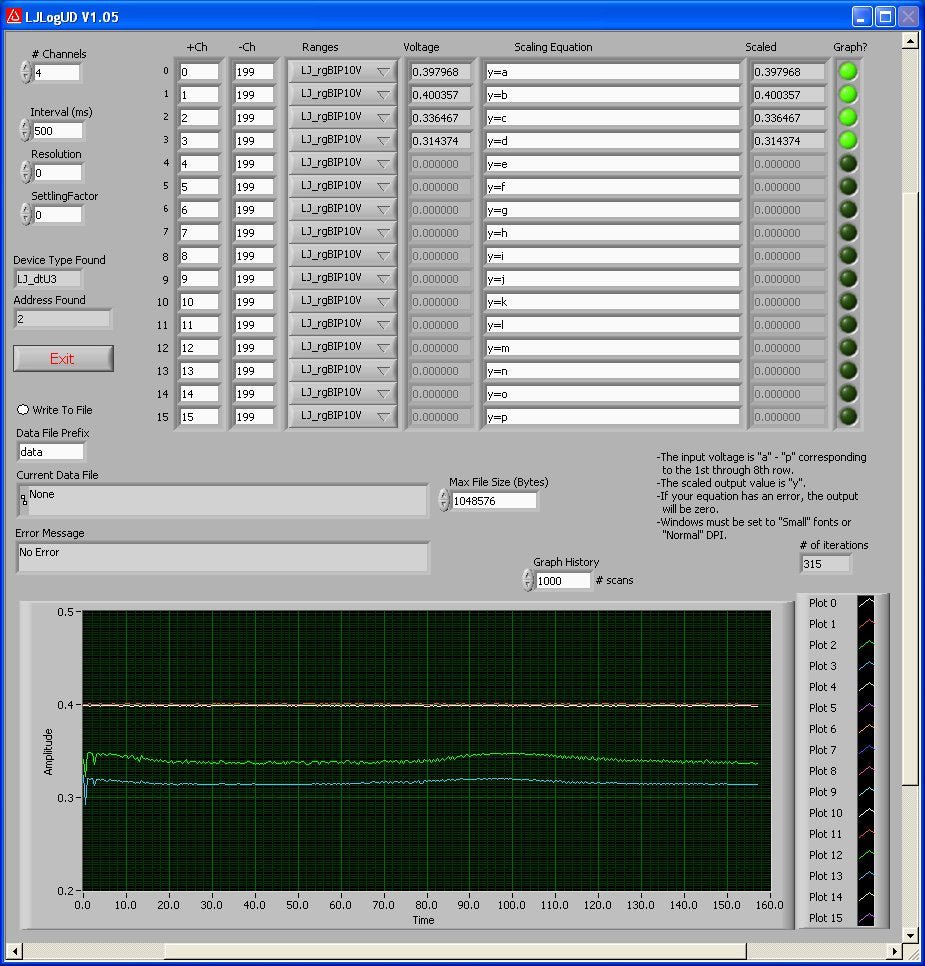Click the Exit button
The image size is (925, 966).
[62, 358]
